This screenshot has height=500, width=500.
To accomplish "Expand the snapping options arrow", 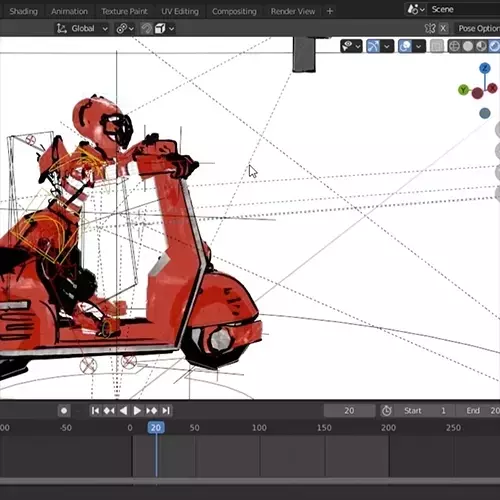I will point(171,29).
